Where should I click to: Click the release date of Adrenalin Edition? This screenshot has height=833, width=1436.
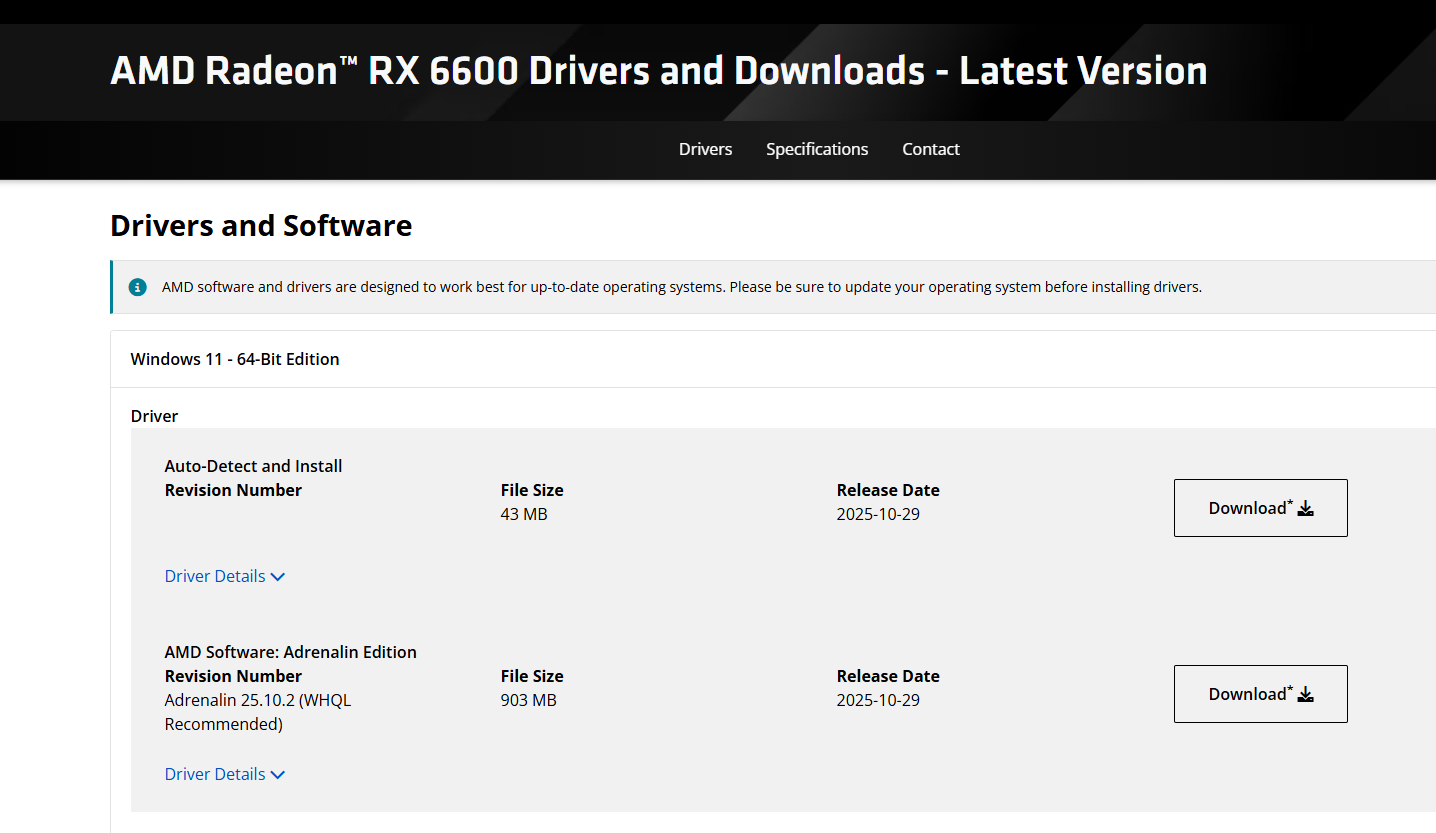878,700
